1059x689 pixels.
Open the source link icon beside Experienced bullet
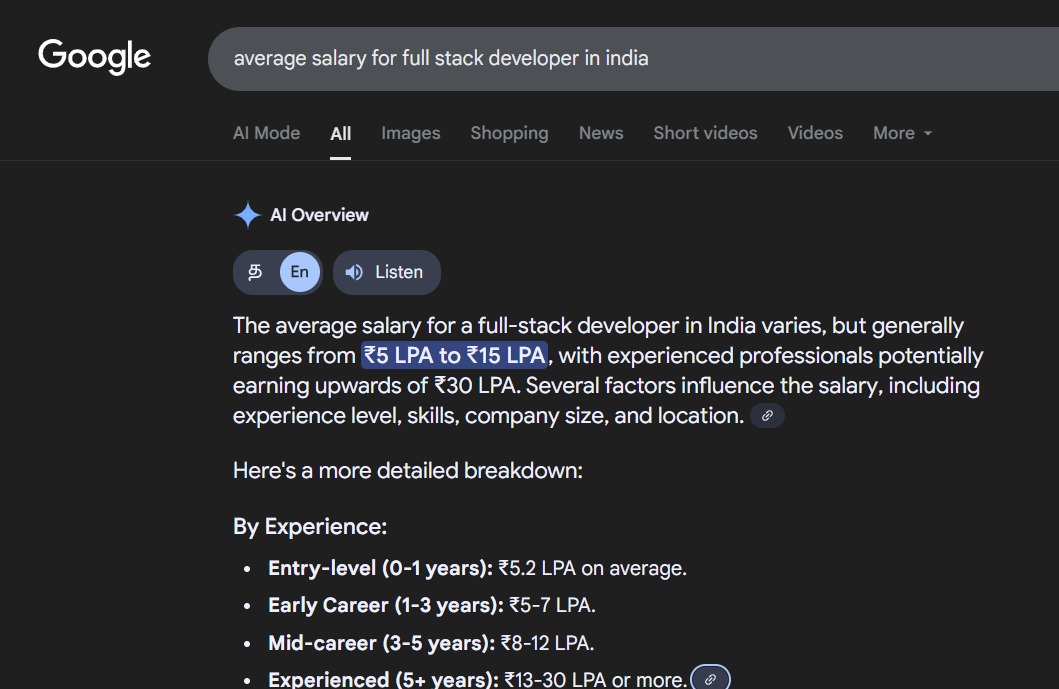(710, 679)
